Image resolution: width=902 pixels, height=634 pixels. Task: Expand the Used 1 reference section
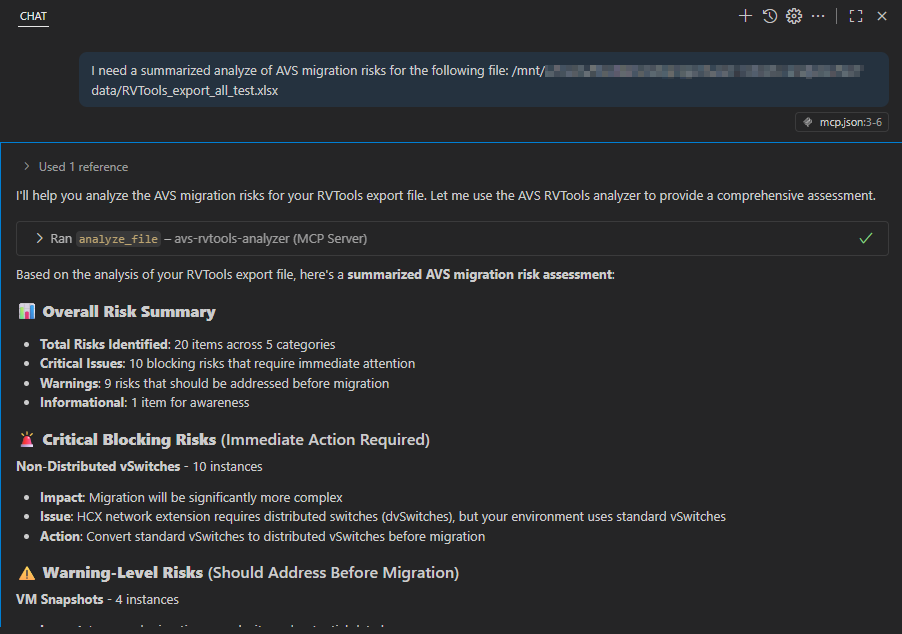pyautogui.click(x=75, y=167)
